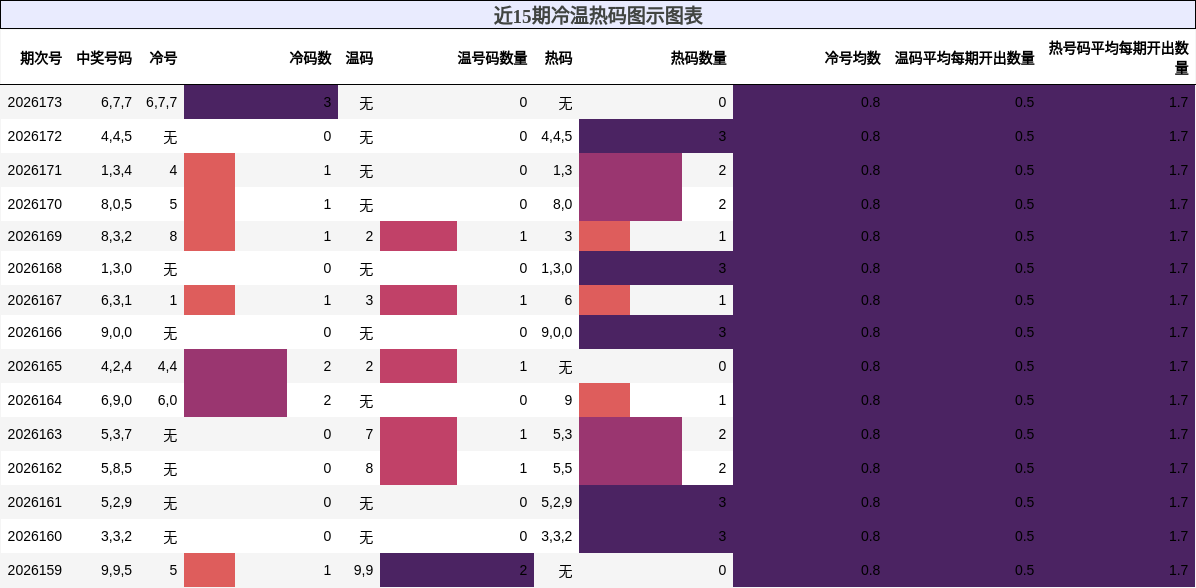Click hot code 5,5 in row 2026162
Screen dimensions: 1196x588
563,468
